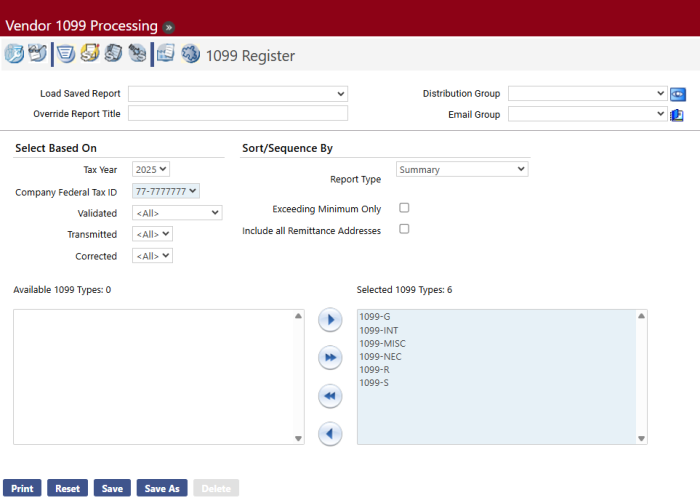Click the arrow icon beside Vendor 1099 Processing
This screenshot has width=700, height=503.
click(169, 26)
